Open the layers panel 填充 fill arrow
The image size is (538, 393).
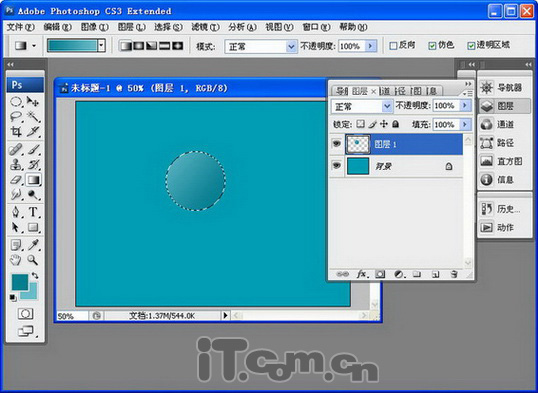pos(465,124)
